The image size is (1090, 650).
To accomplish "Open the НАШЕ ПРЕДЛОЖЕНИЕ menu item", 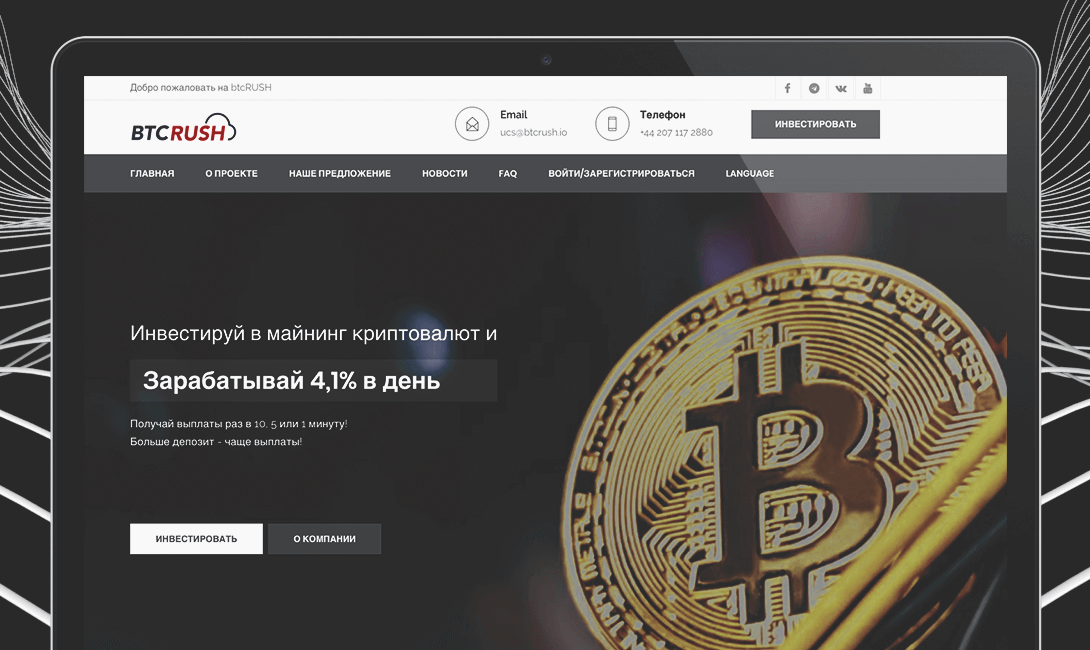I will tap(340, 174).
